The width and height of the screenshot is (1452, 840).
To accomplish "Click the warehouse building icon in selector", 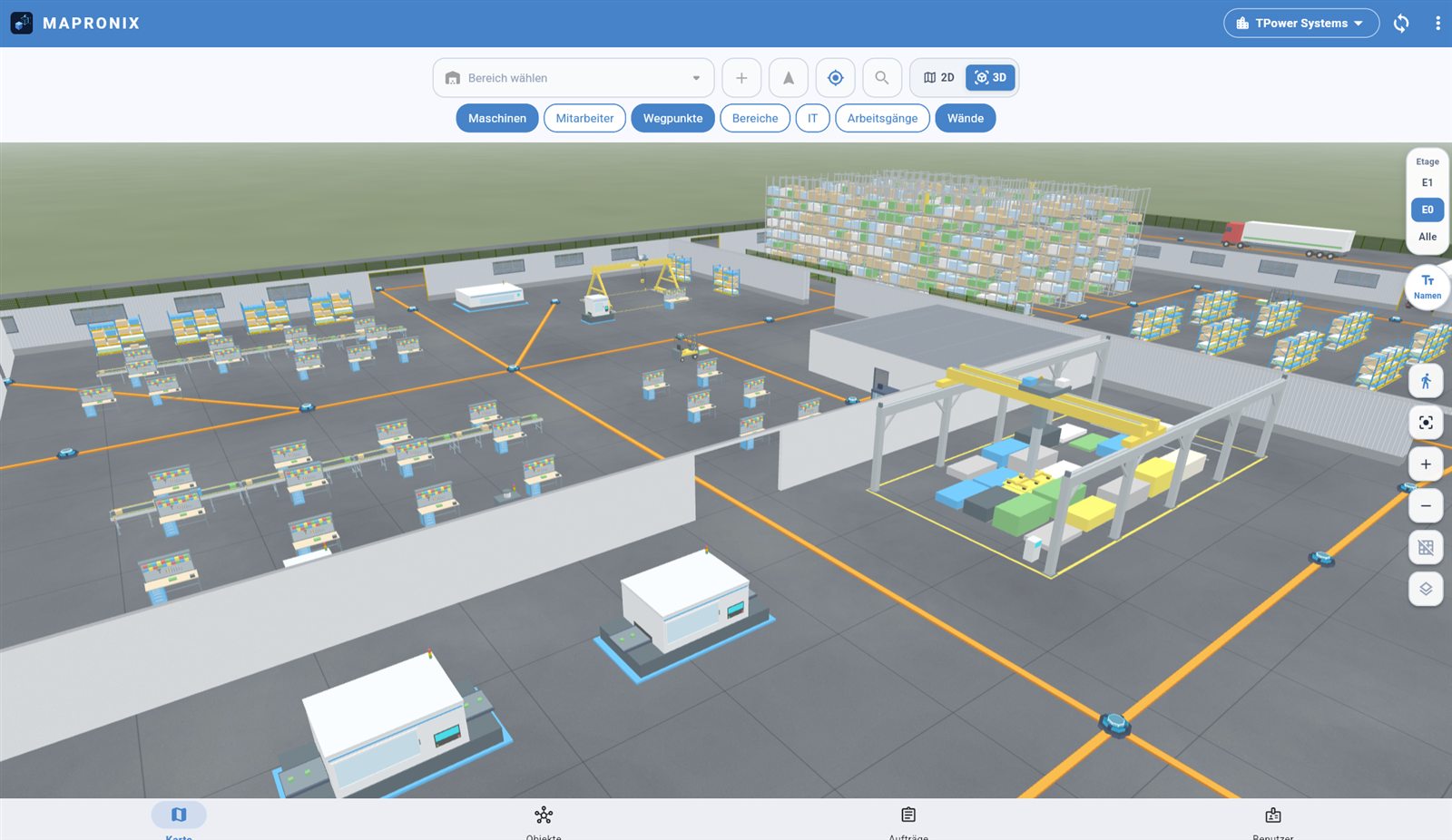I will click(x=453, y=78).
